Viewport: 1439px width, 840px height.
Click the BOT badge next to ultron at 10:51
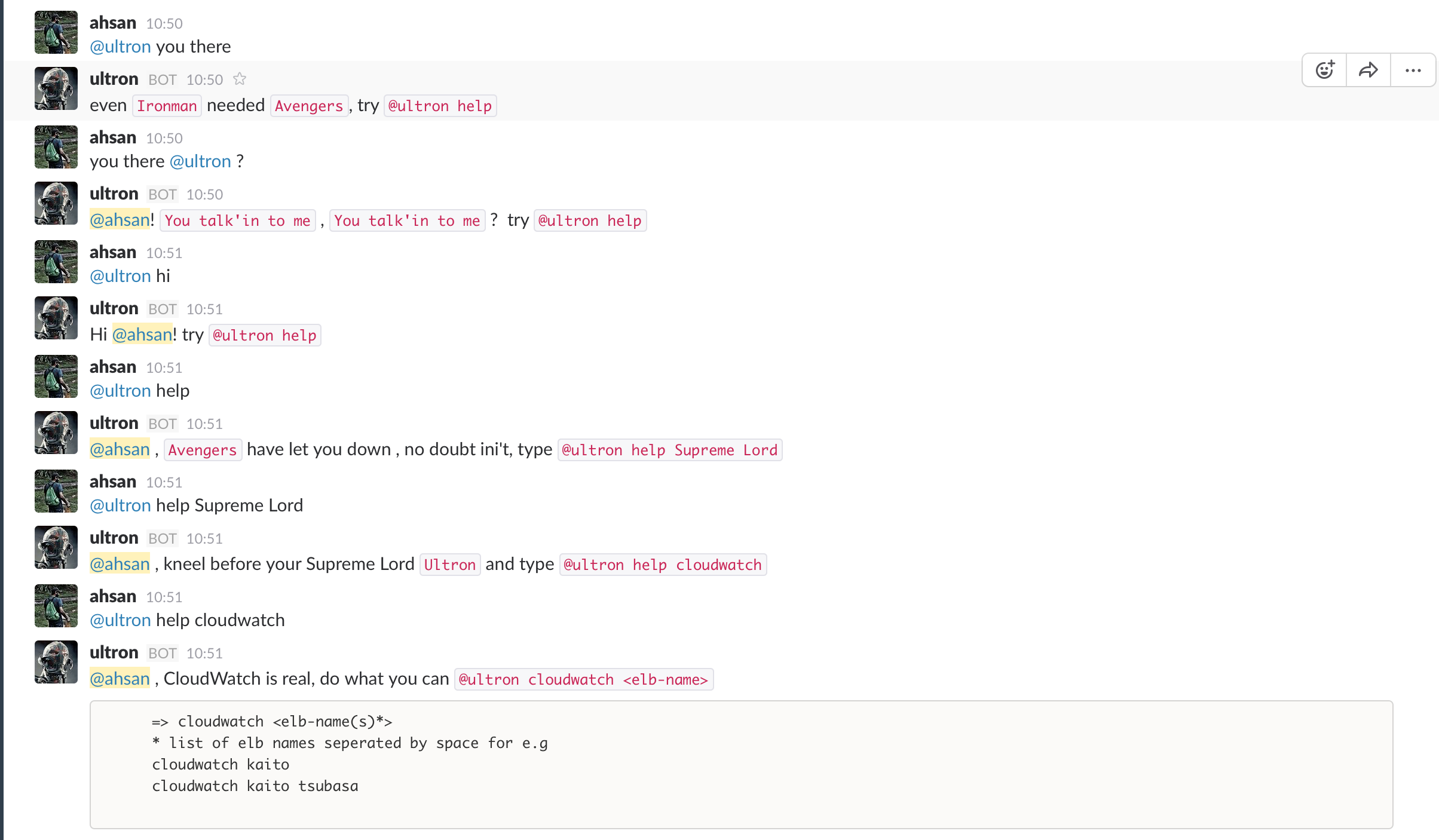pos(162,309)
